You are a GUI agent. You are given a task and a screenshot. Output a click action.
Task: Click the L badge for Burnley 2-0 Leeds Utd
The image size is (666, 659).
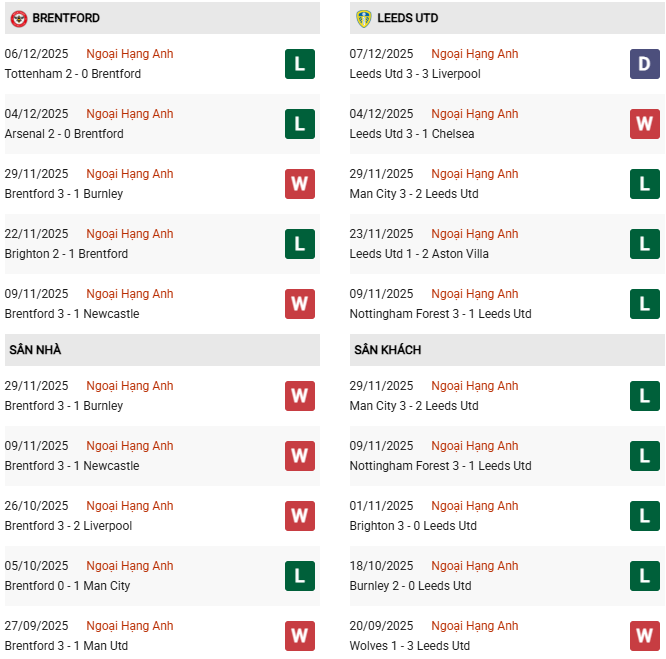click(644, 576)
